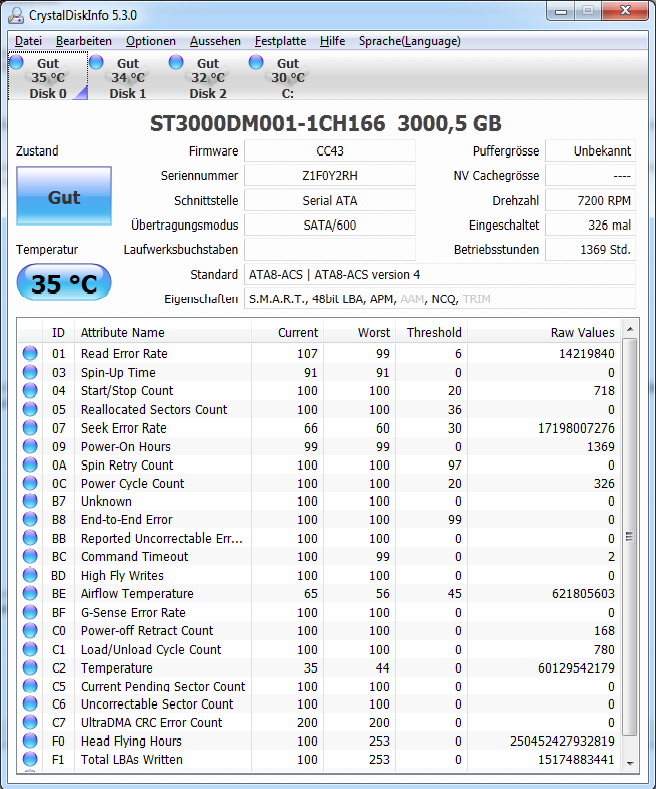The image size is (656, 789).
Task: Click the serial number field Z1F0Y2RH
Action: 330,176
